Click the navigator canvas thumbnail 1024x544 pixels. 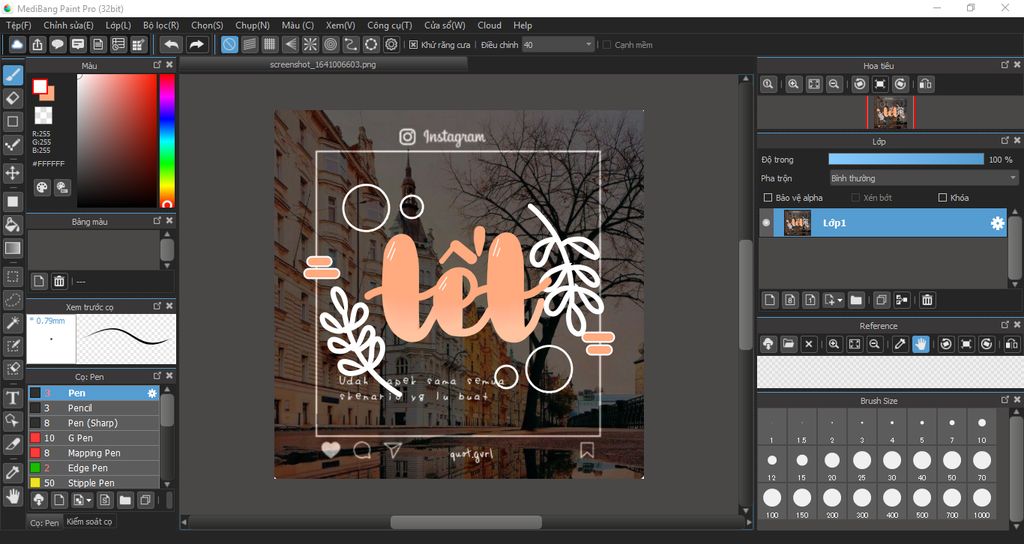[890, 112]
